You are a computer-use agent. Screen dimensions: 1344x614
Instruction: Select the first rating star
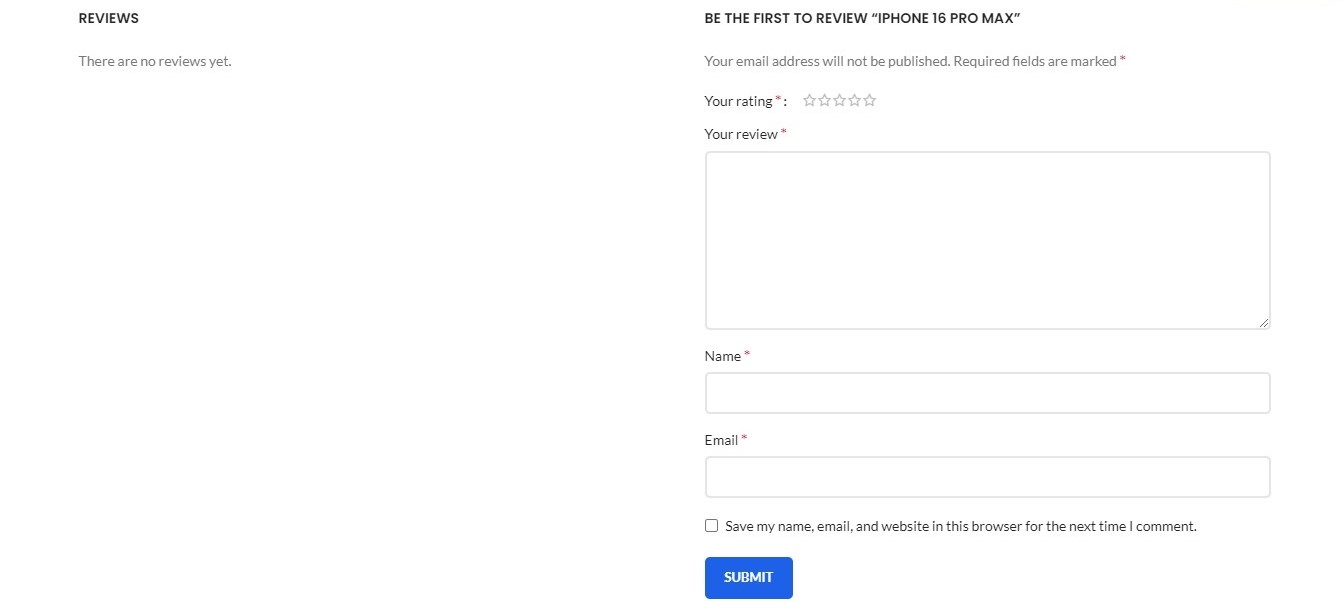[810, 100]
